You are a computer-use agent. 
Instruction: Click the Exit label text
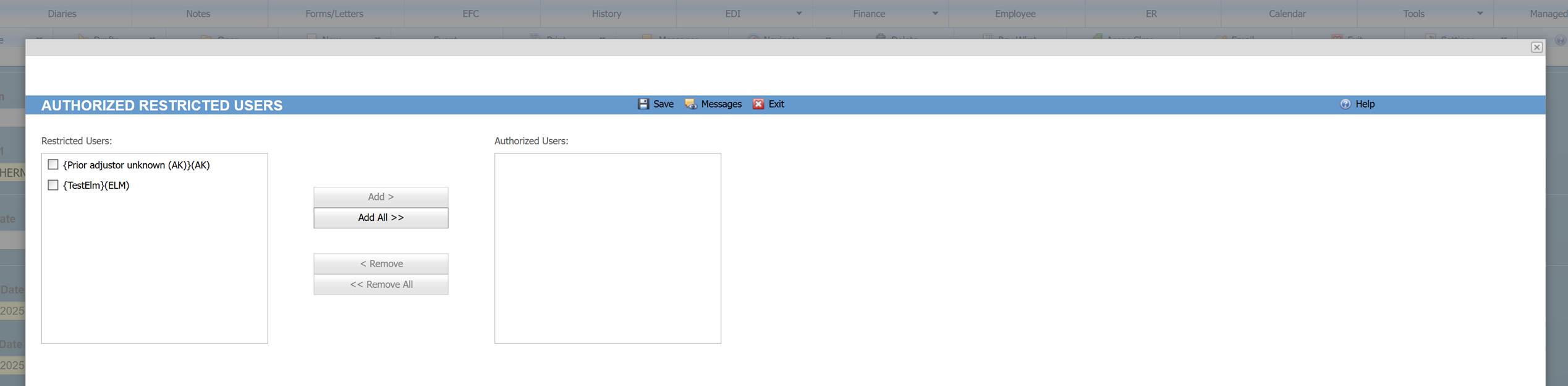click(776, 104)
